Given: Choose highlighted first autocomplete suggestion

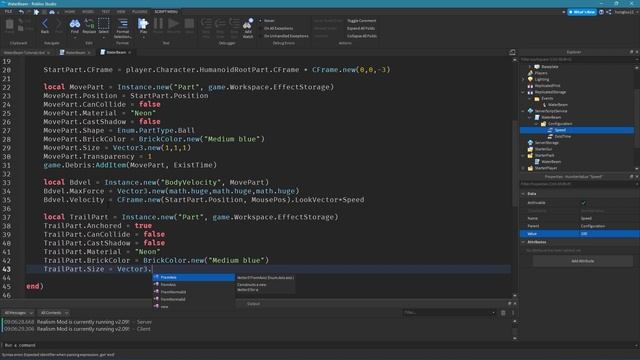Looking at the screenshot, I should pyautogui.click(x=194, y=277).
